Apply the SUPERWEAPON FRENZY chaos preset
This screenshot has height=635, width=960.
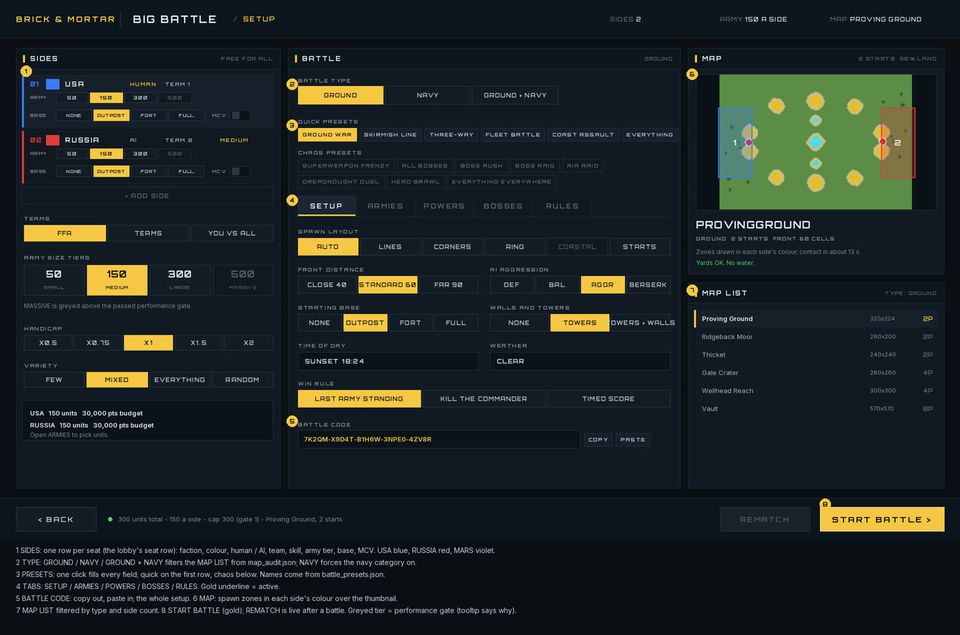[x=346, y=165]
